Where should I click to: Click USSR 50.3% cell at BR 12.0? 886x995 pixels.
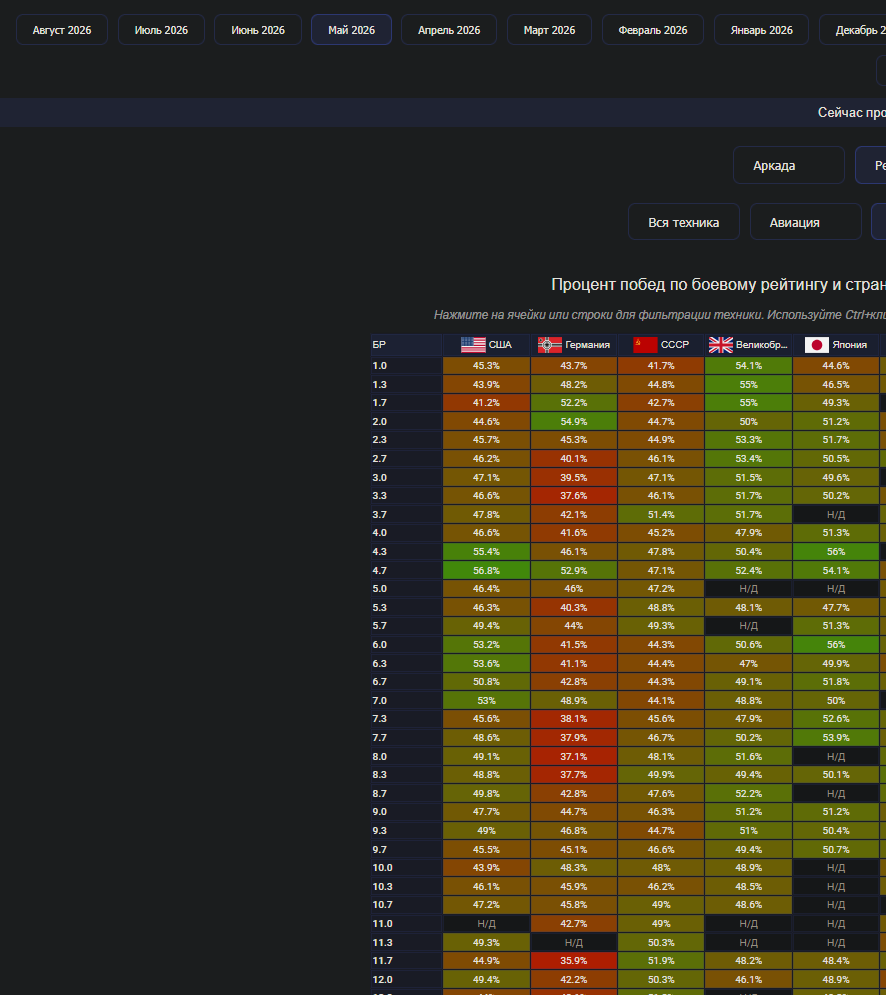(x=661, y=979)
